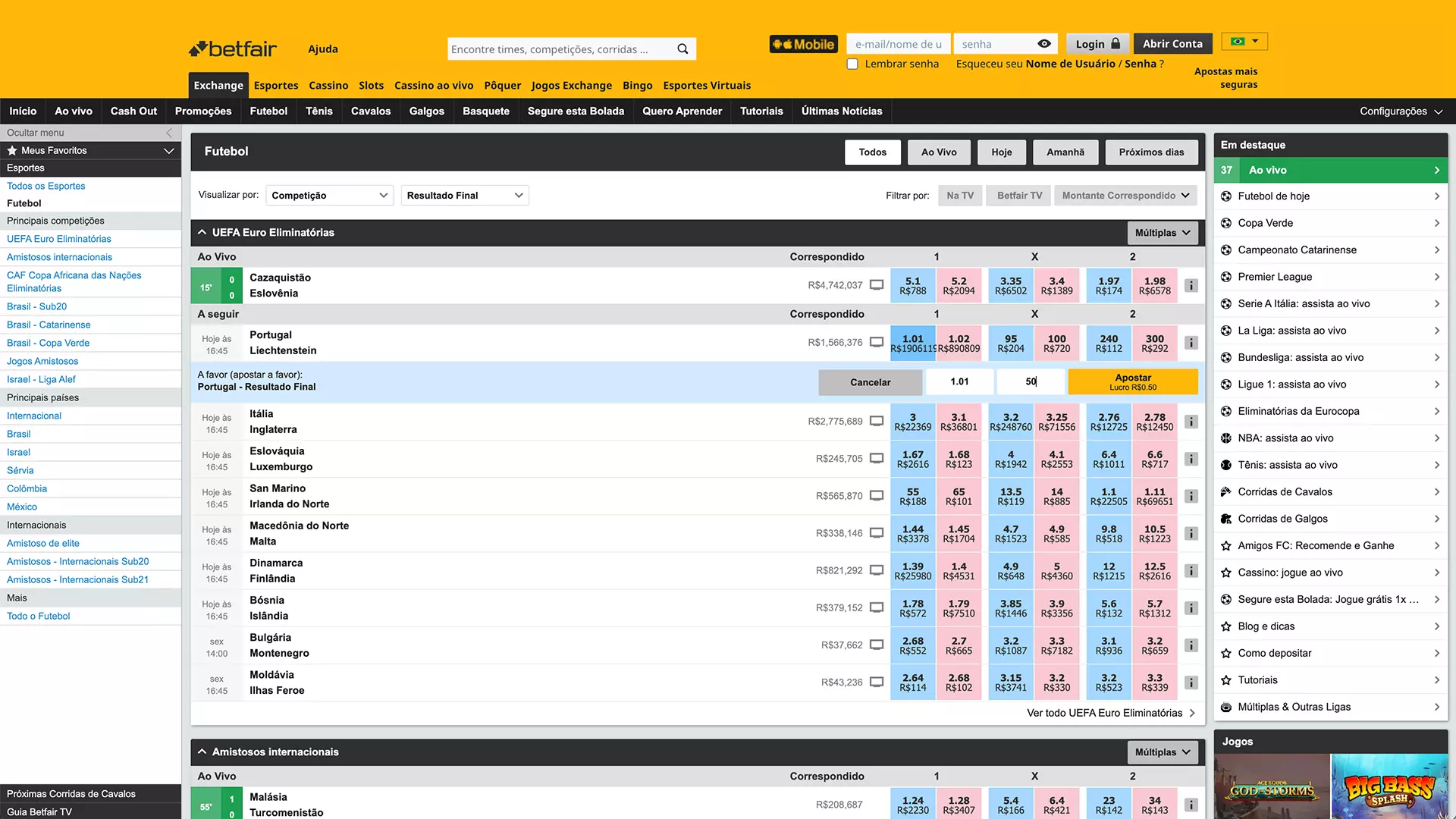1456x819 pixels.
Task: Open info for Itália vs Inglaterra
Action: click(1191, 422)
